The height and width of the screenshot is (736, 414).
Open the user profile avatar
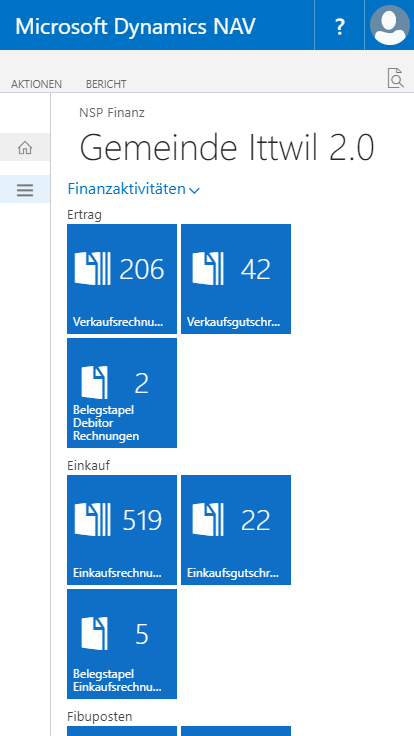(x=390, y=25)
